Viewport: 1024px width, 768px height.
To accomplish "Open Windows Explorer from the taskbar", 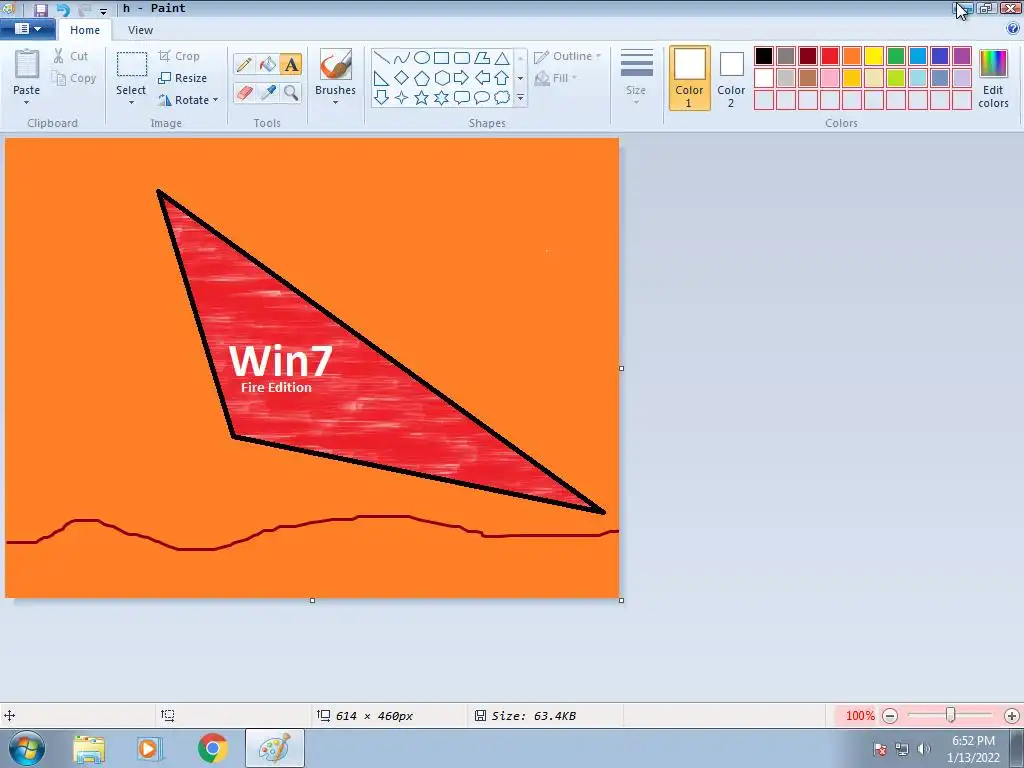I will coord(89,749).
